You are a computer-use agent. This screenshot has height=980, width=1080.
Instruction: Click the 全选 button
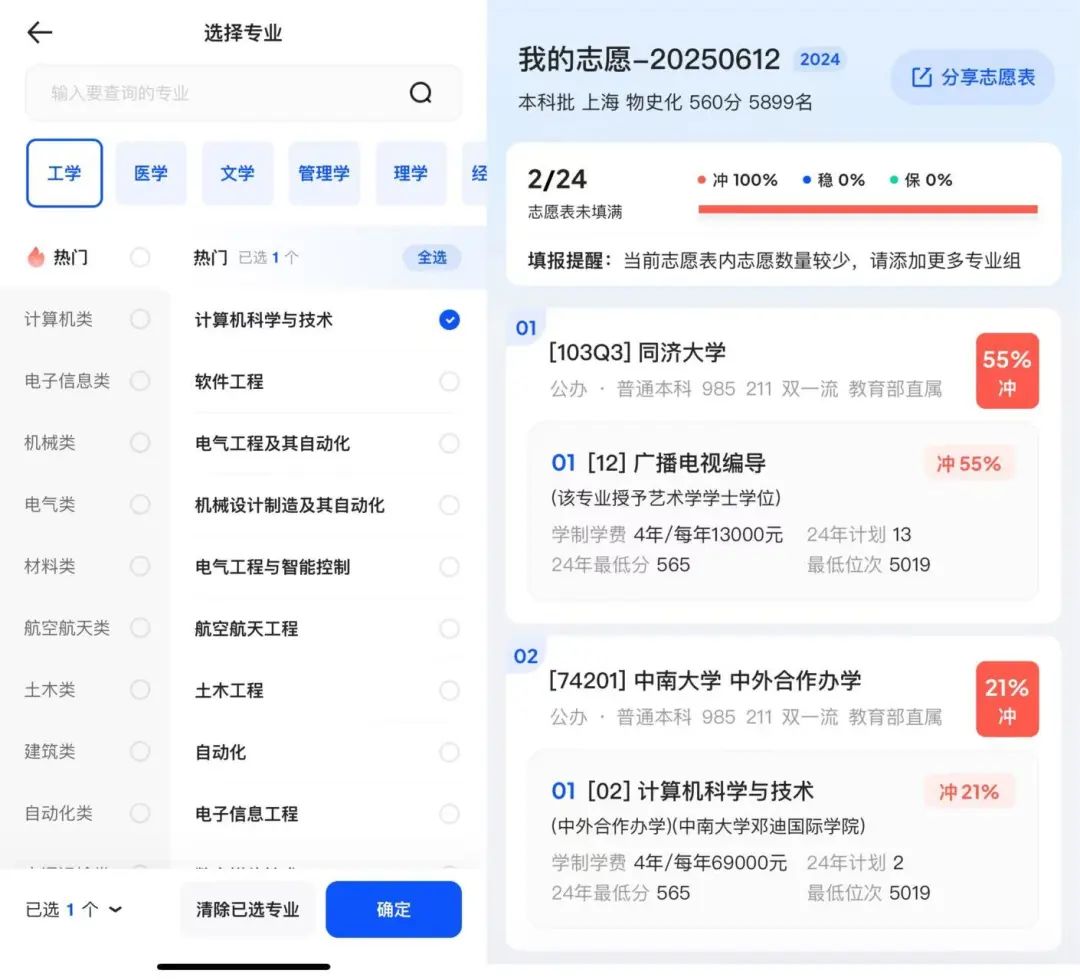pyautogui.click(x=432, y=258)
